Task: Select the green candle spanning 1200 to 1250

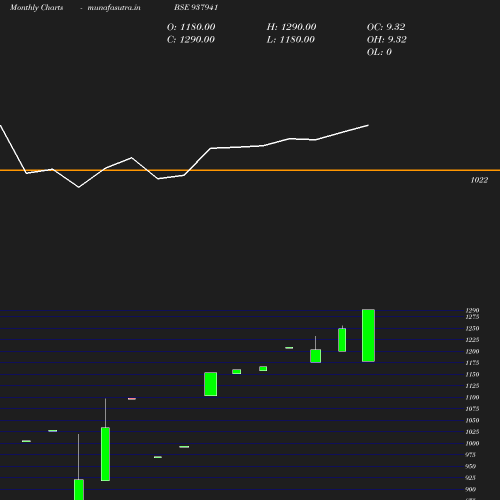Action: (x=342, y=340)
